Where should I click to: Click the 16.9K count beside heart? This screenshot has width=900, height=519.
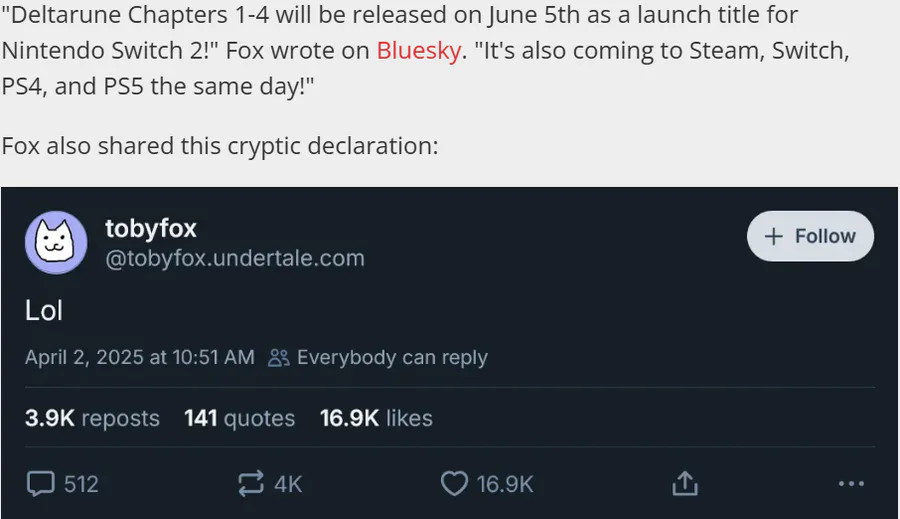tap(505, 484)
